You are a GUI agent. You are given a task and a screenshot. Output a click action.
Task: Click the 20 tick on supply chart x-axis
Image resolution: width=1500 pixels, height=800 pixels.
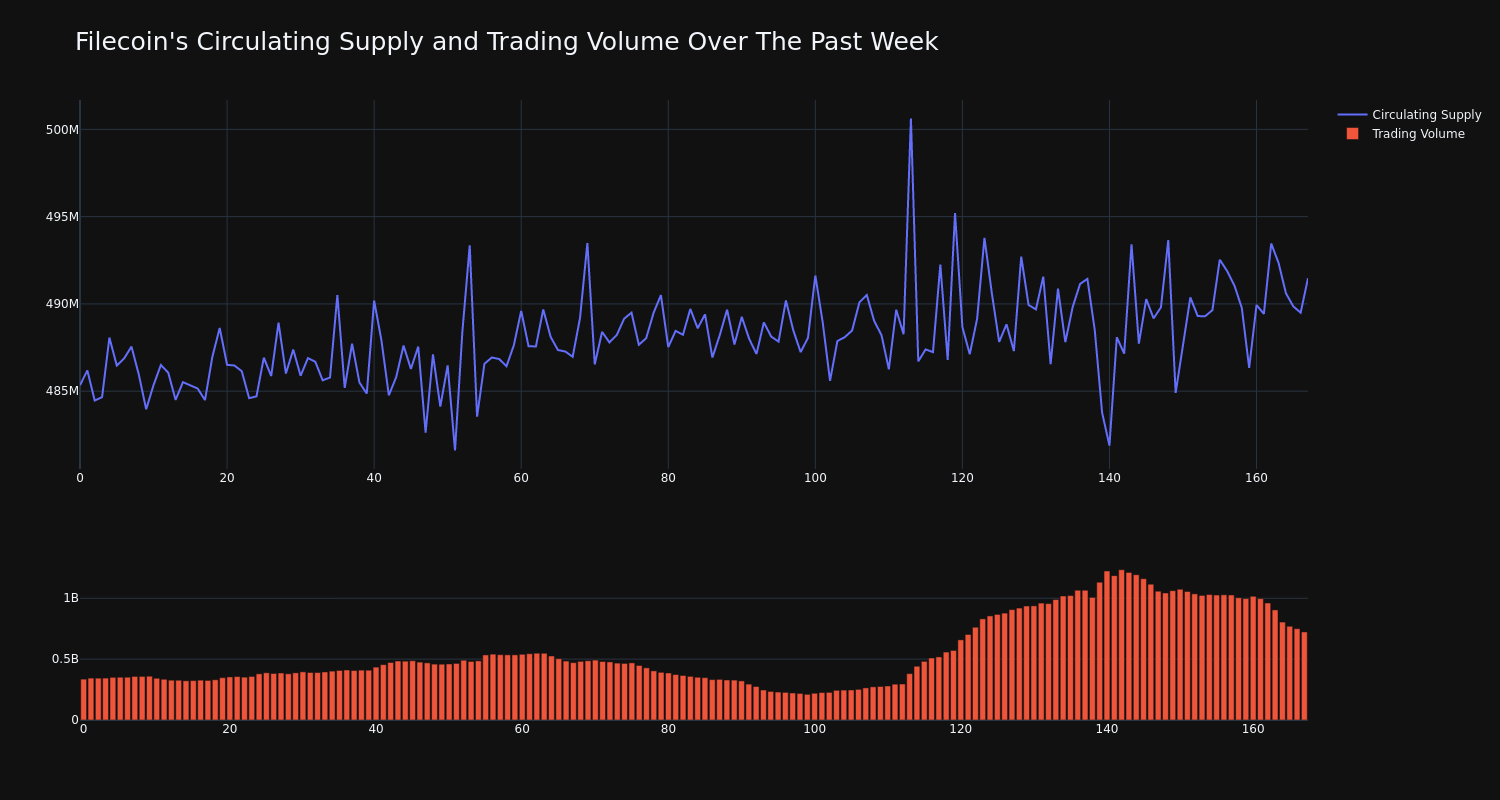227,478
